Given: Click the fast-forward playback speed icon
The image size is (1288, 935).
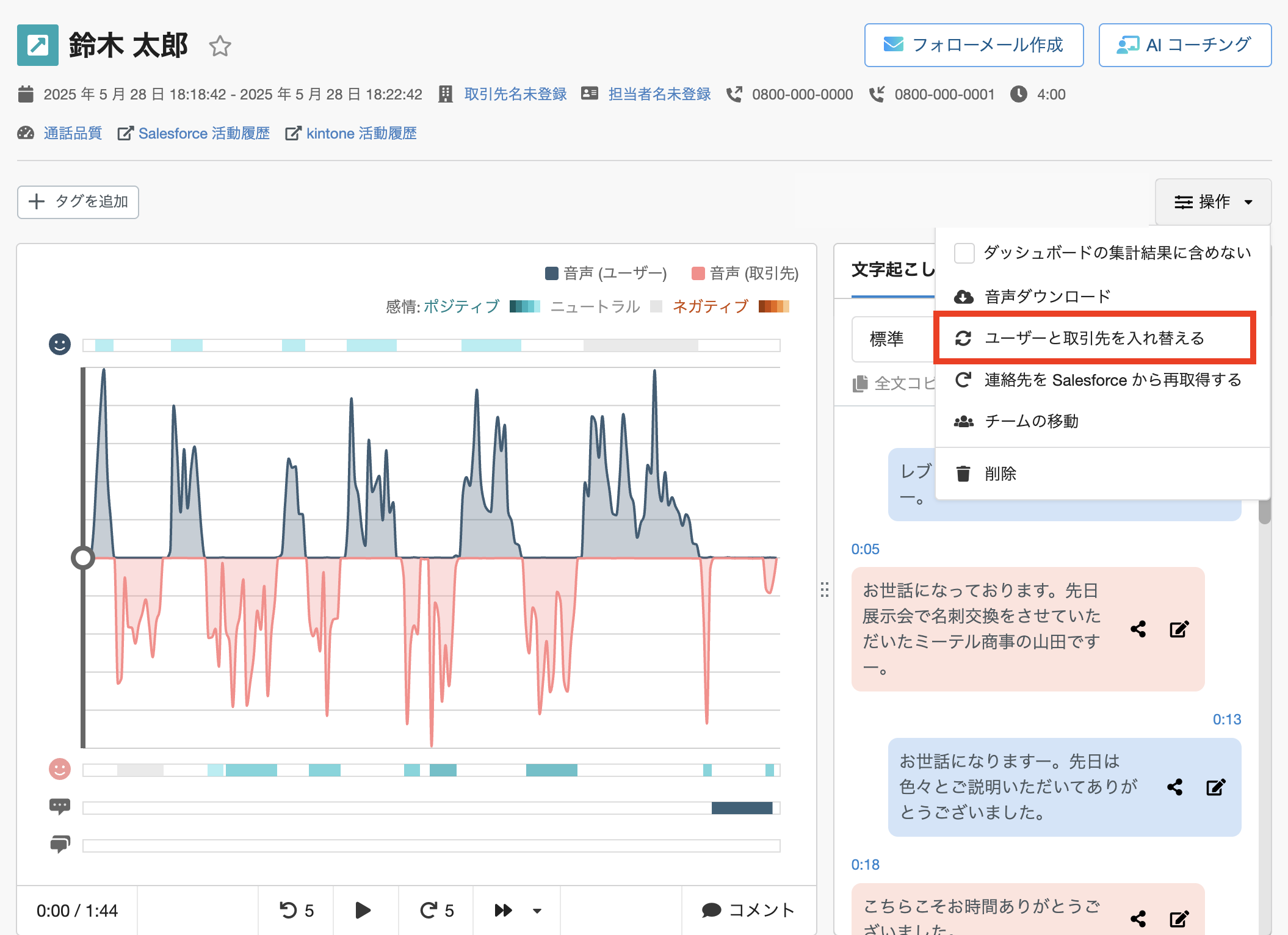Looking at the screenshot, I should tap(503, 911).
